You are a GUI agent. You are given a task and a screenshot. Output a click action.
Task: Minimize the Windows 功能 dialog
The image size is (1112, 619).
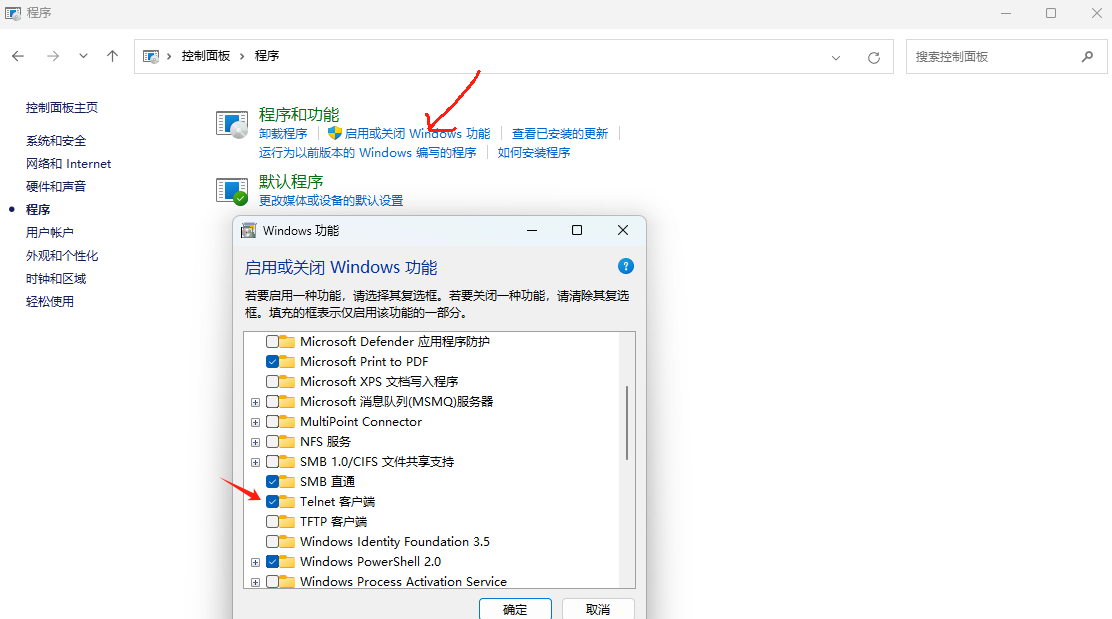tap(532, 230)
